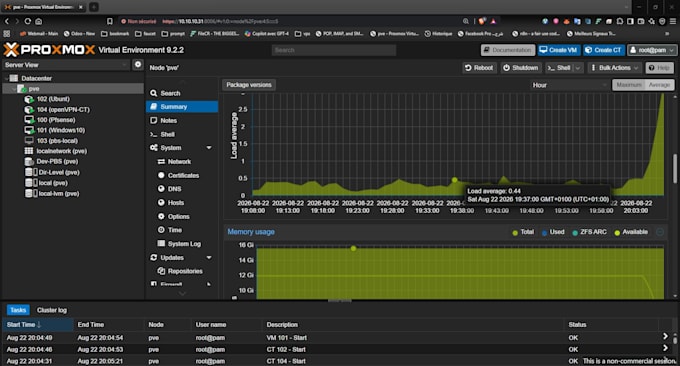Open the Server View gear settings
The height and width of the screenshot is (366, 680).
[137, 65]
